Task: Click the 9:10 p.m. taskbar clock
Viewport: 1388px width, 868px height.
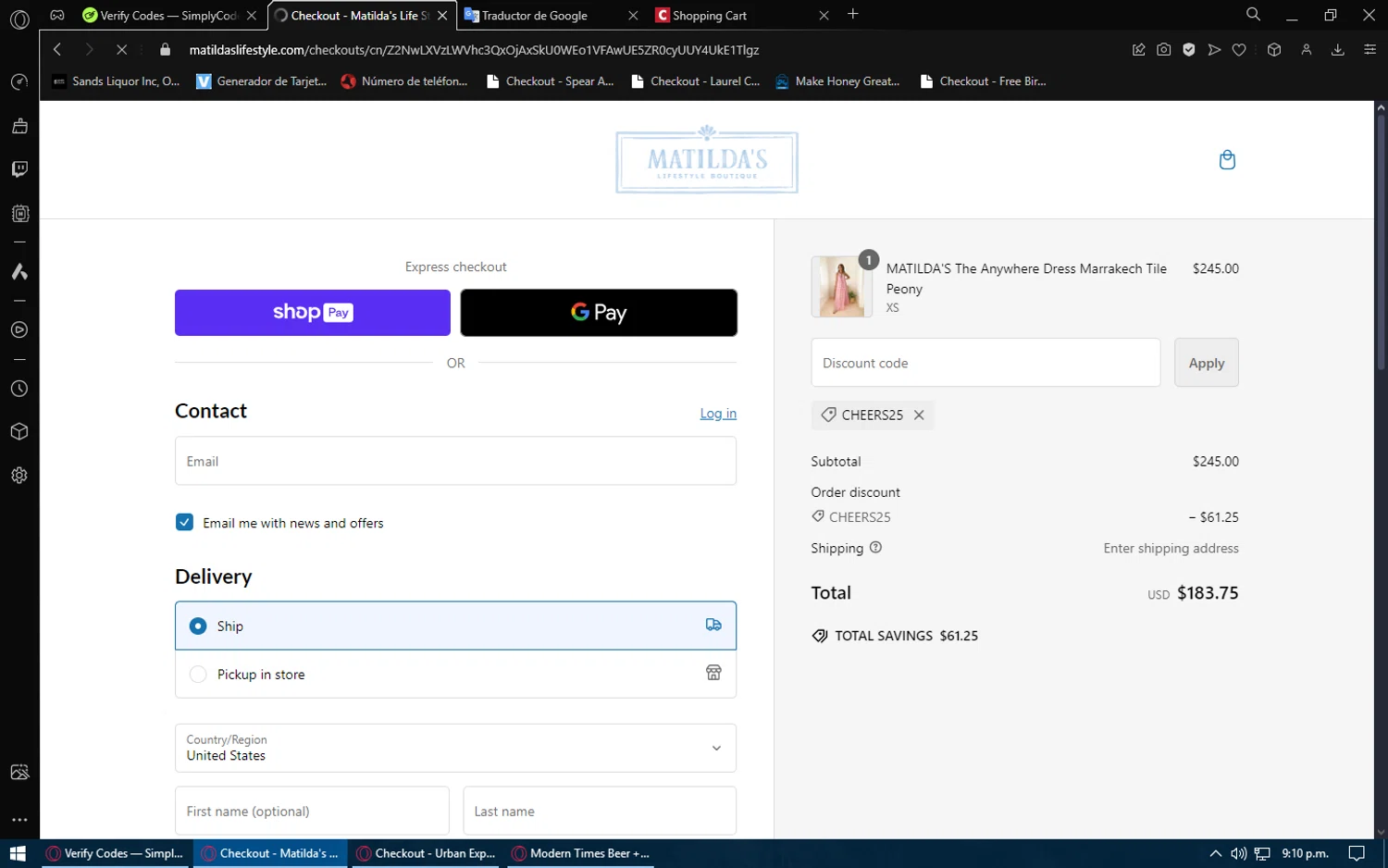Action: coord(1305,853)
